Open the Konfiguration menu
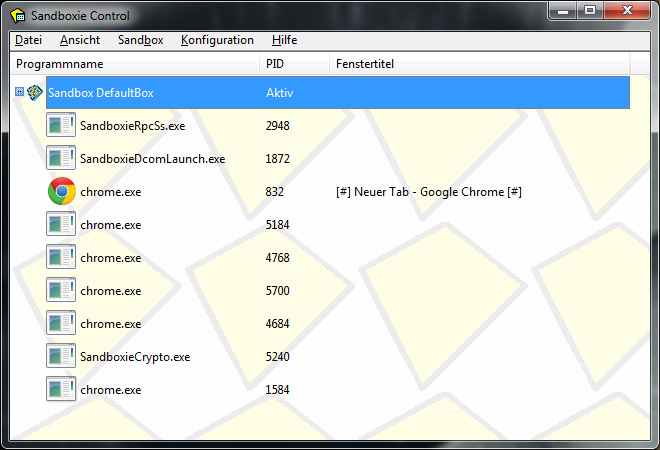Image resolution: width=660 pixels, height=450 pixels. [x=217, y=40]
